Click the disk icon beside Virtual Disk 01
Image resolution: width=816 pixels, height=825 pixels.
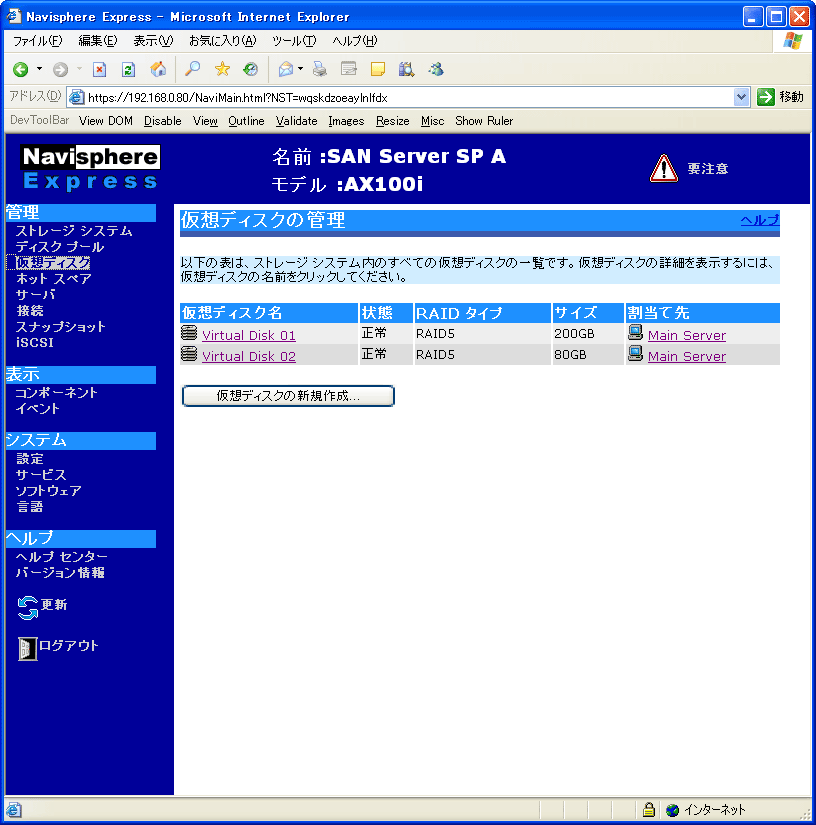(x=189, y=334)
